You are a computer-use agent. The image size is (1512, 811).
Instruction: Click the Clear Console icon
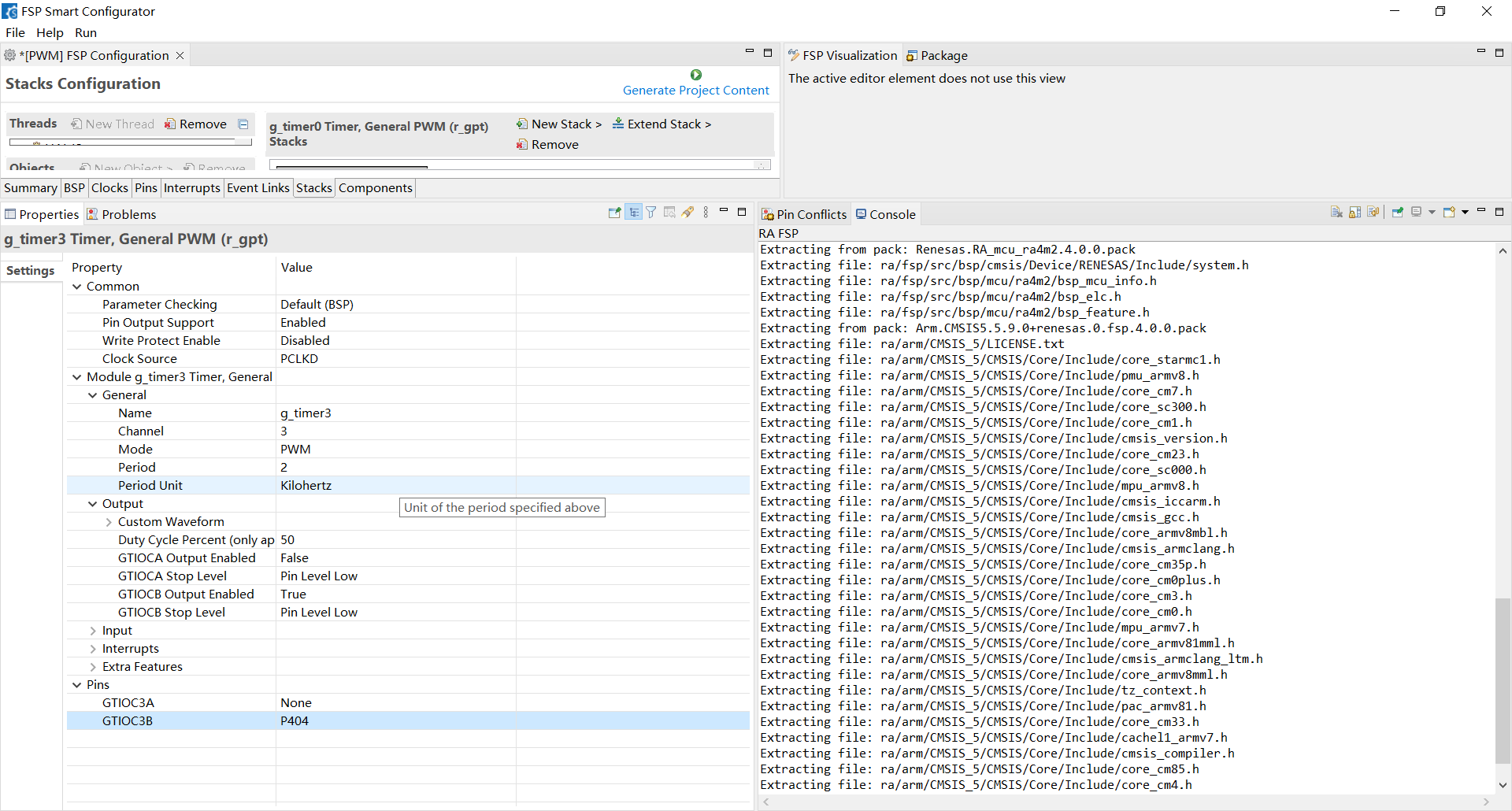[x=1336, y=213]
